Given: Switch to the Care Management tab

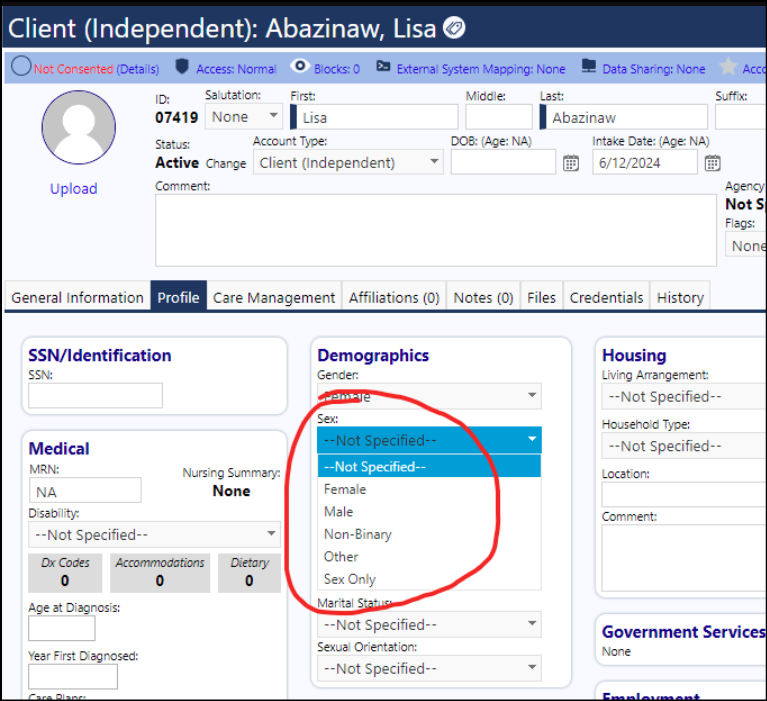Looking at the screenshot, I should tap(274, 296).
